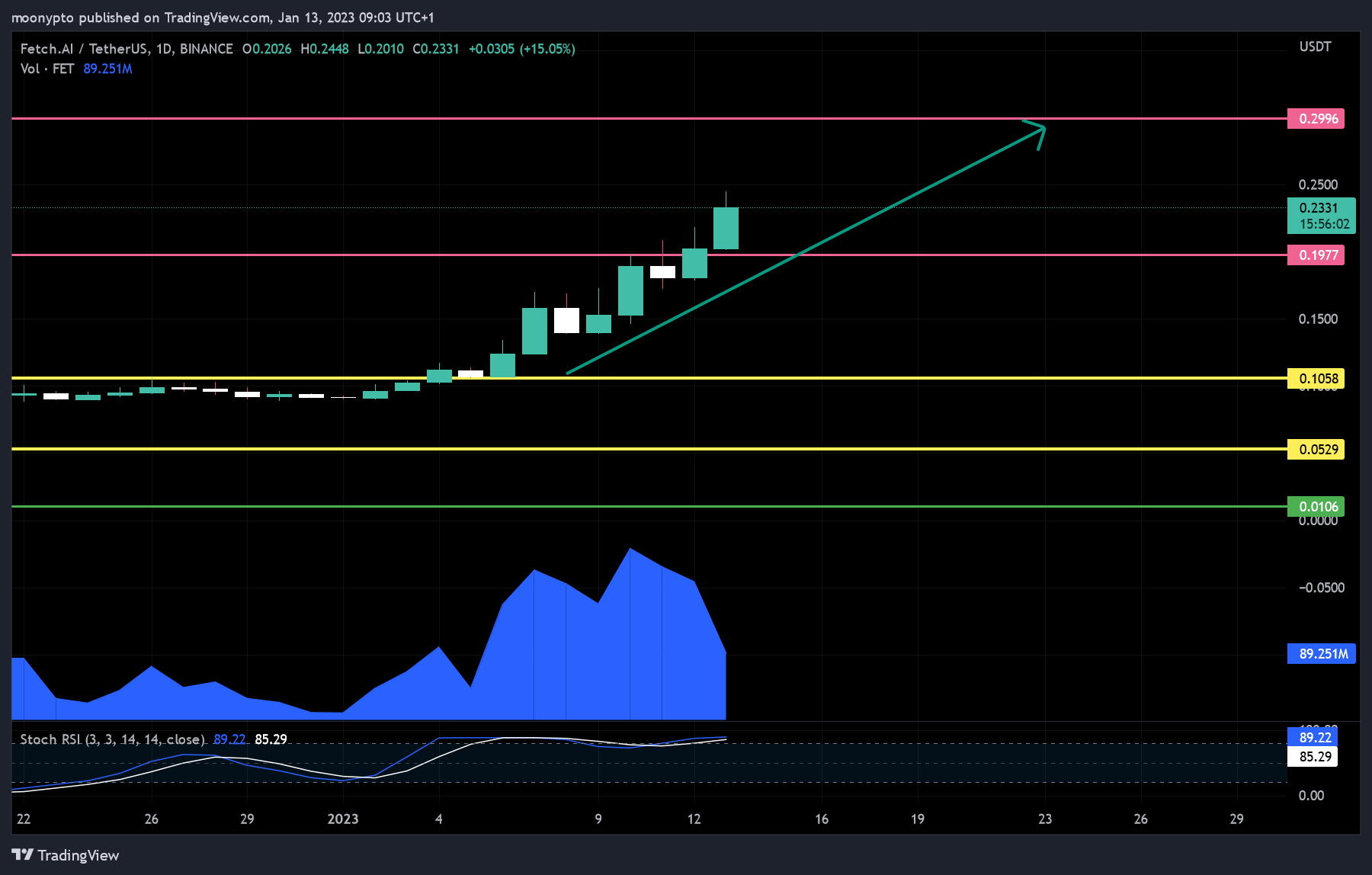Click the 0.1500 price axis value
This screenshot has width=1372, height=875.
[x=1318, y=319]
